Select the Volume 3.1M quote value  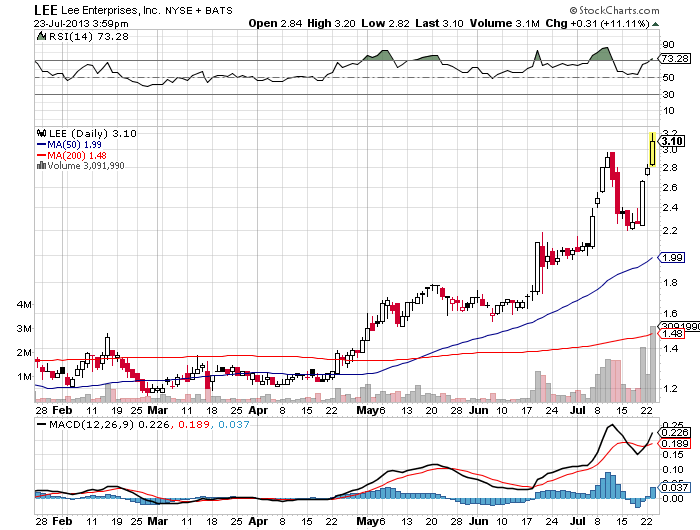[x=504, y=23]
